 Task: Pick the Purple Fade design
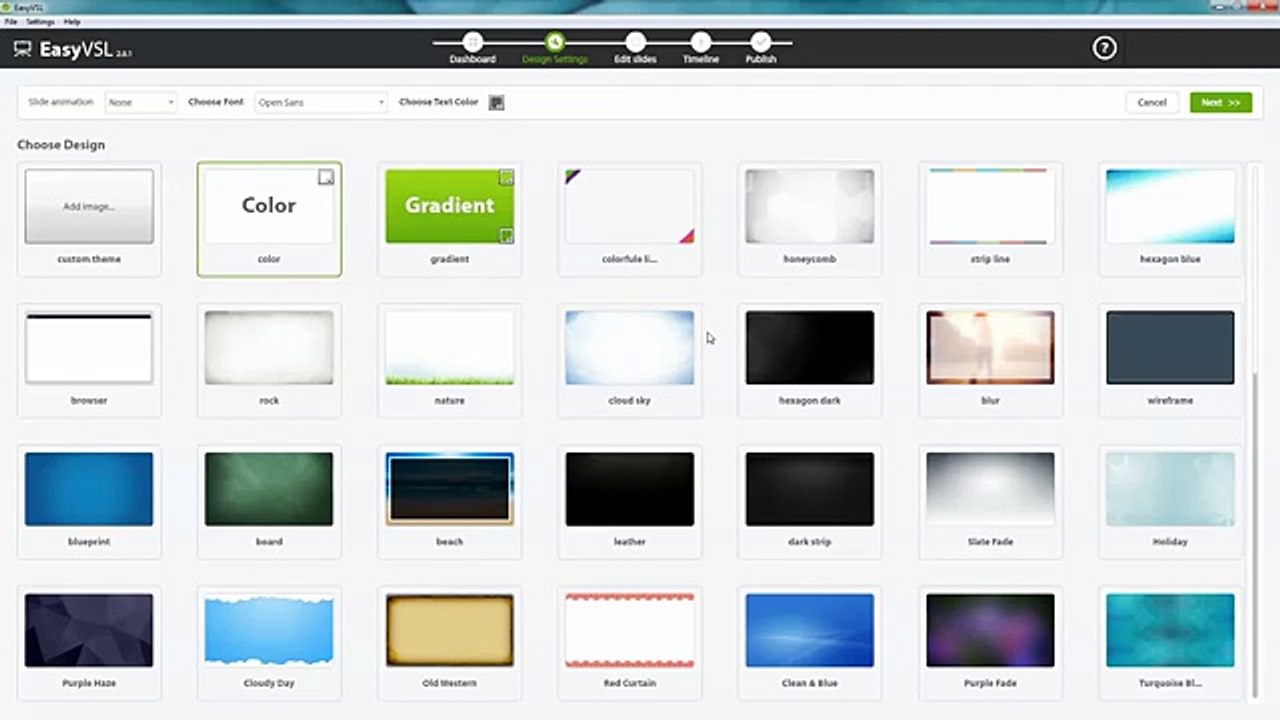990,643
